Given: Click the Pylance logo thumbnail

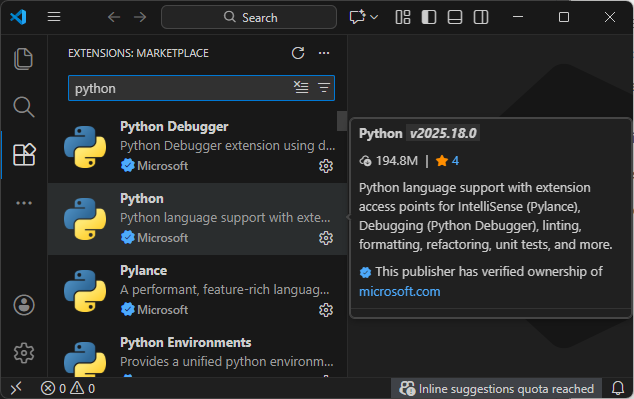Looking at the screenshot, I should (85, 291).
